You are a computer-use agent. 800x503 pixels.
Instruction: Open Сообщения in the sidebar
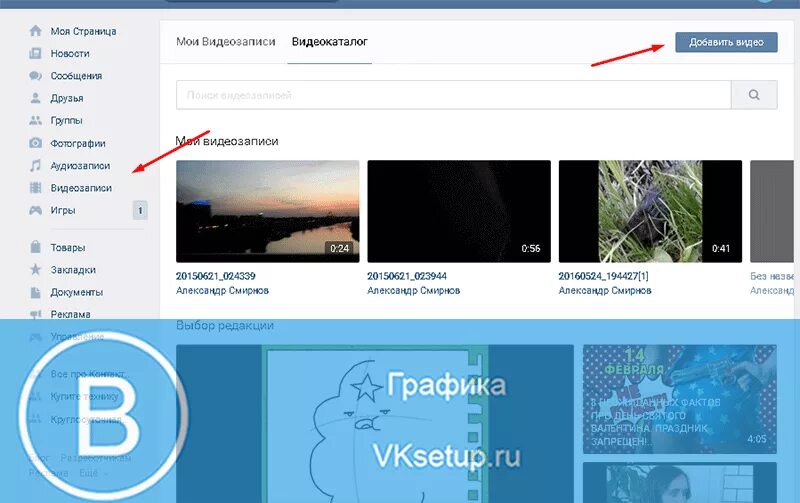point(76,76)
